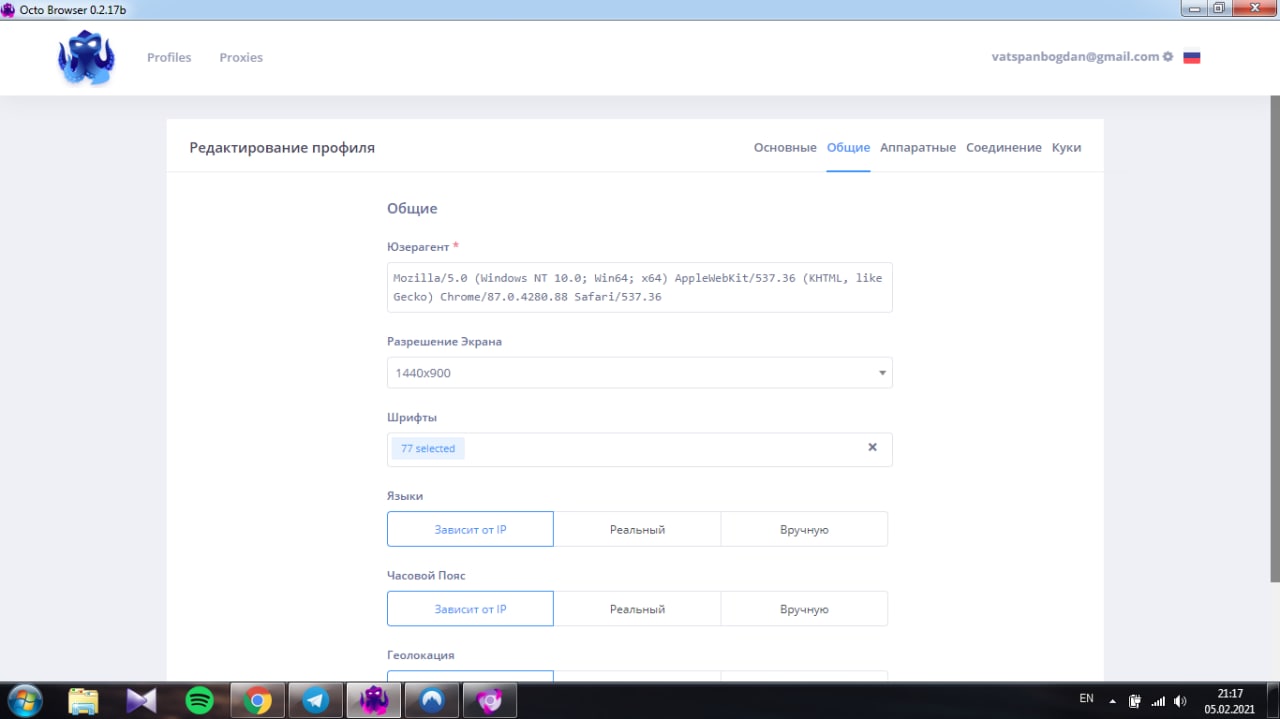Click inside the Юзерагент text field
This screenshot has height=719, width=1280.
(x=640, y=287)
